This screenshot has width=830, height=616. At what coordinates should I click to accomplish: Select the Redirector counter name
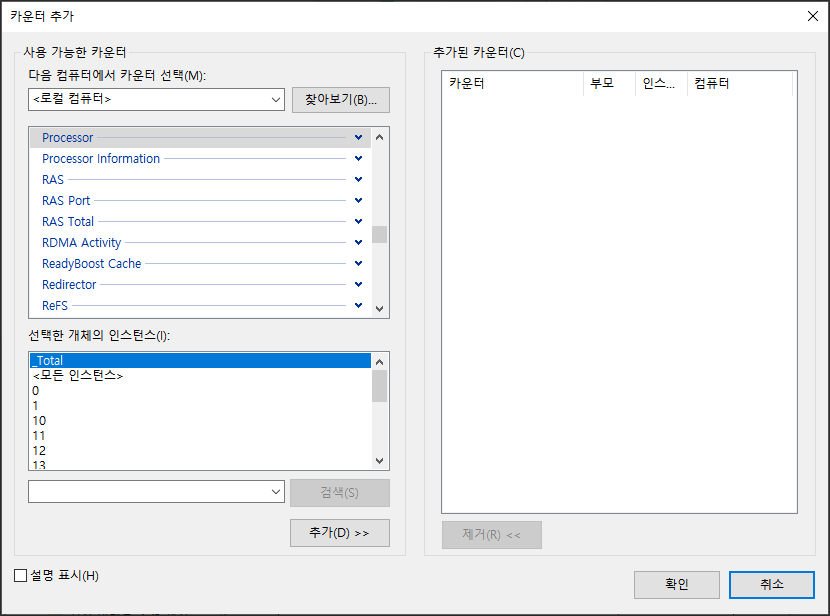coord(69,285)
